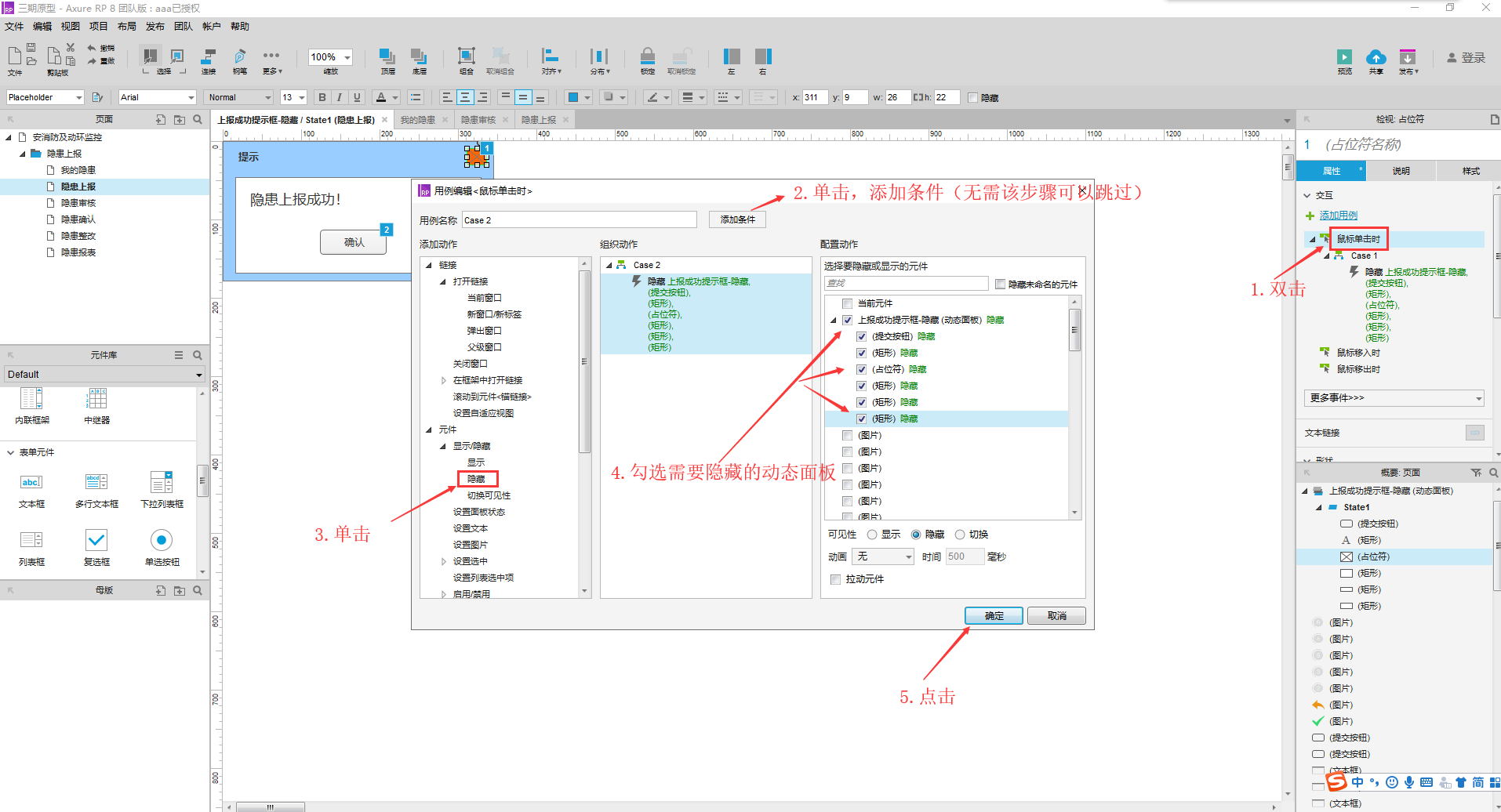This screenshot has height=812, width=1501.
Task: Select the 切换 radio button under 可见性
Action: coord(960,534)
